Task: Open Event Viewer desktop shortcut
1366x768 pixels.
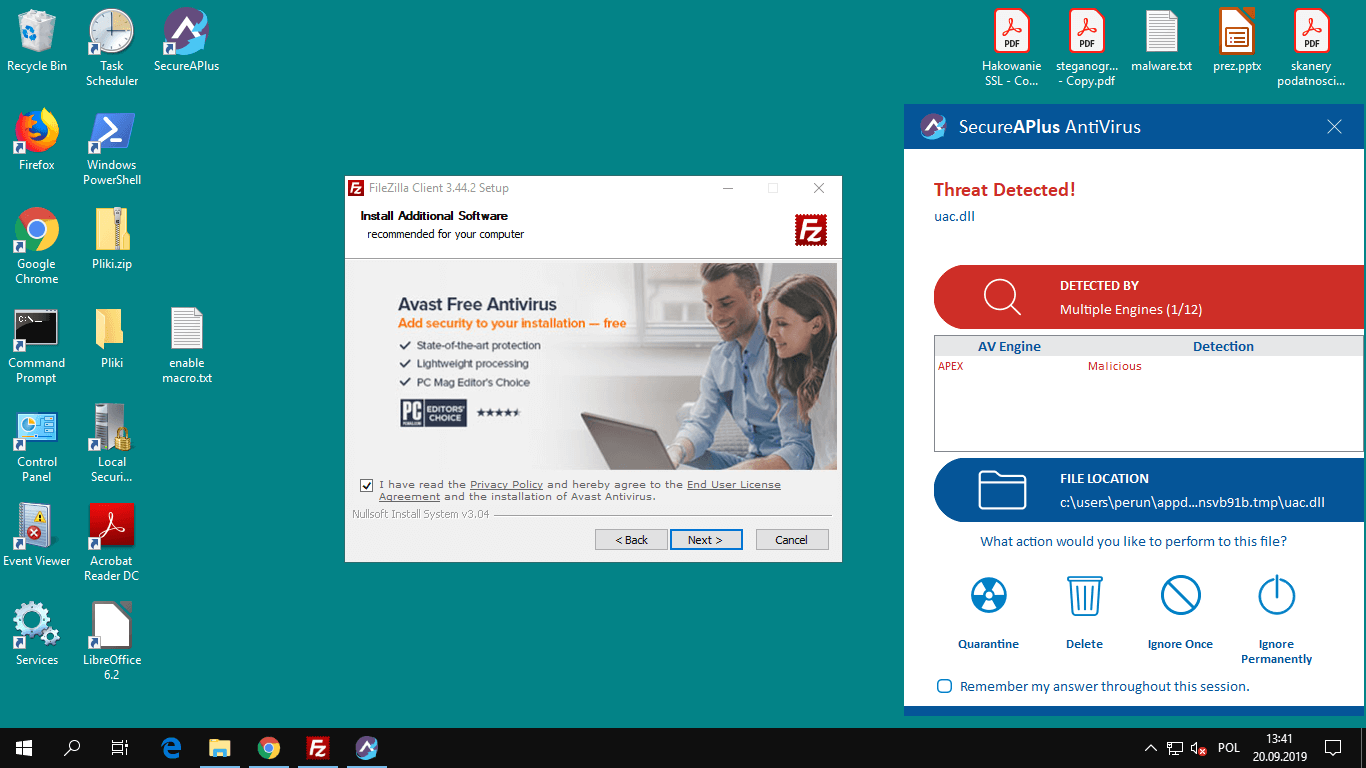Action: pyautogui.click(x=37, y=535)
